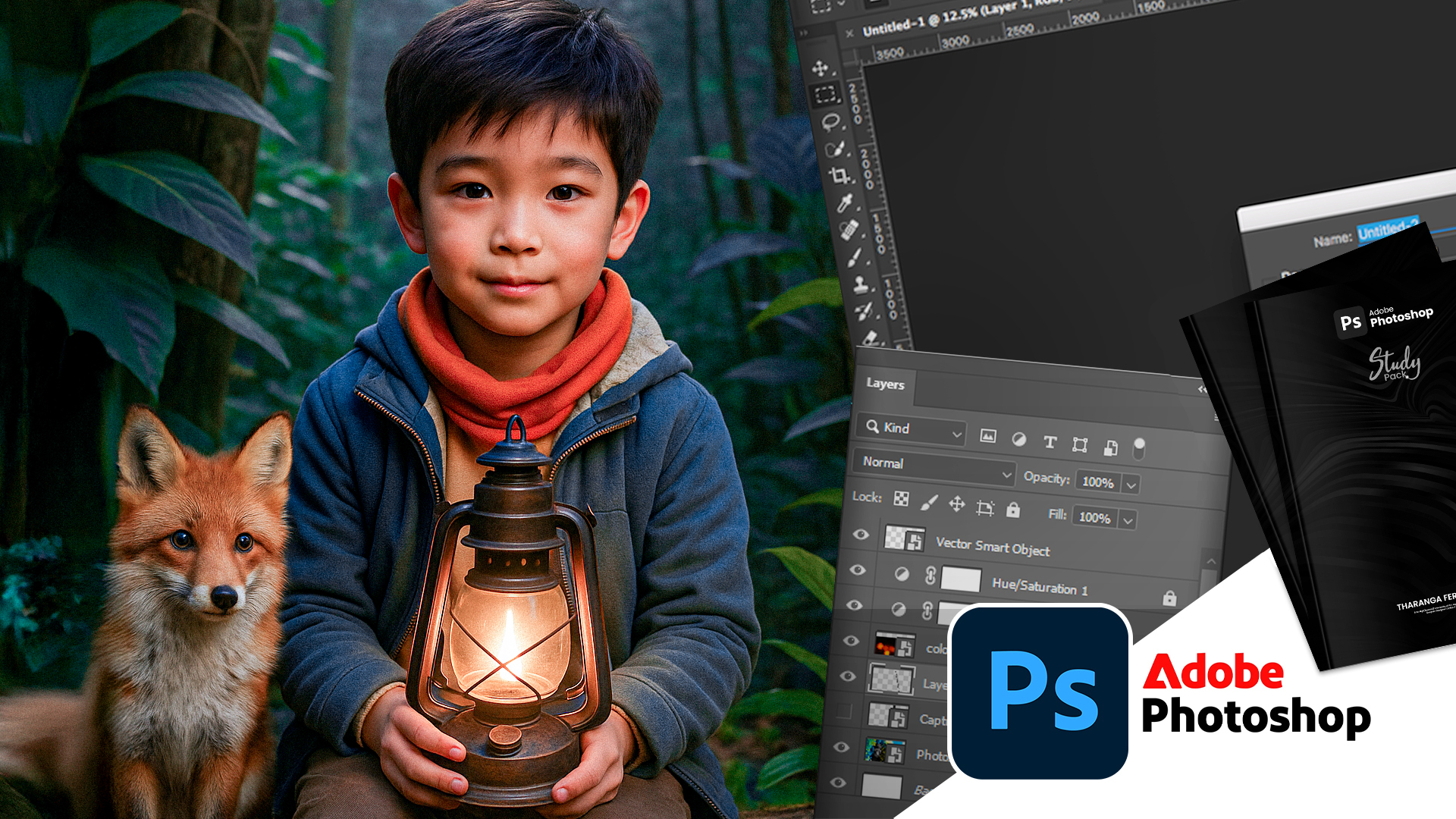Hide the Vector Smart Object layer
This screenshot has width=1456, height=819.
coord(861,535)
